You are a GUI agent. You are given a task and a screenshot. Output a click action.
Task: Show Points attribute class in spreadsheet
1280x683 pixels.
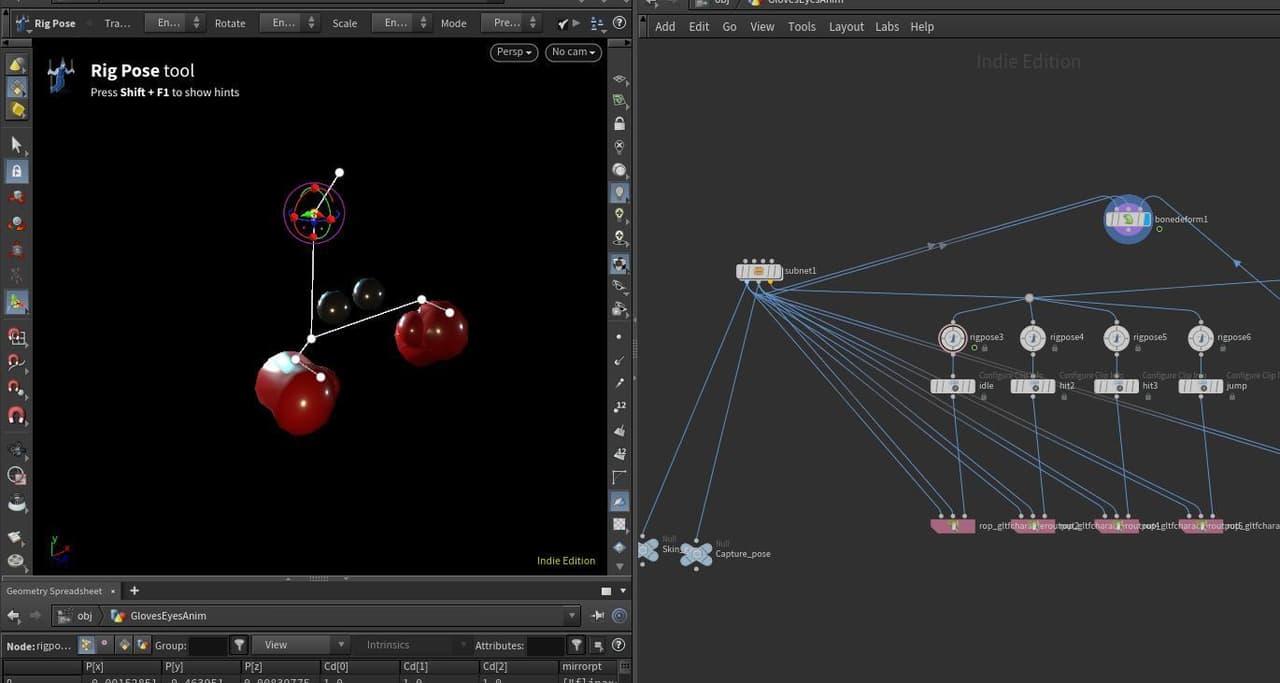pos(86,645)
